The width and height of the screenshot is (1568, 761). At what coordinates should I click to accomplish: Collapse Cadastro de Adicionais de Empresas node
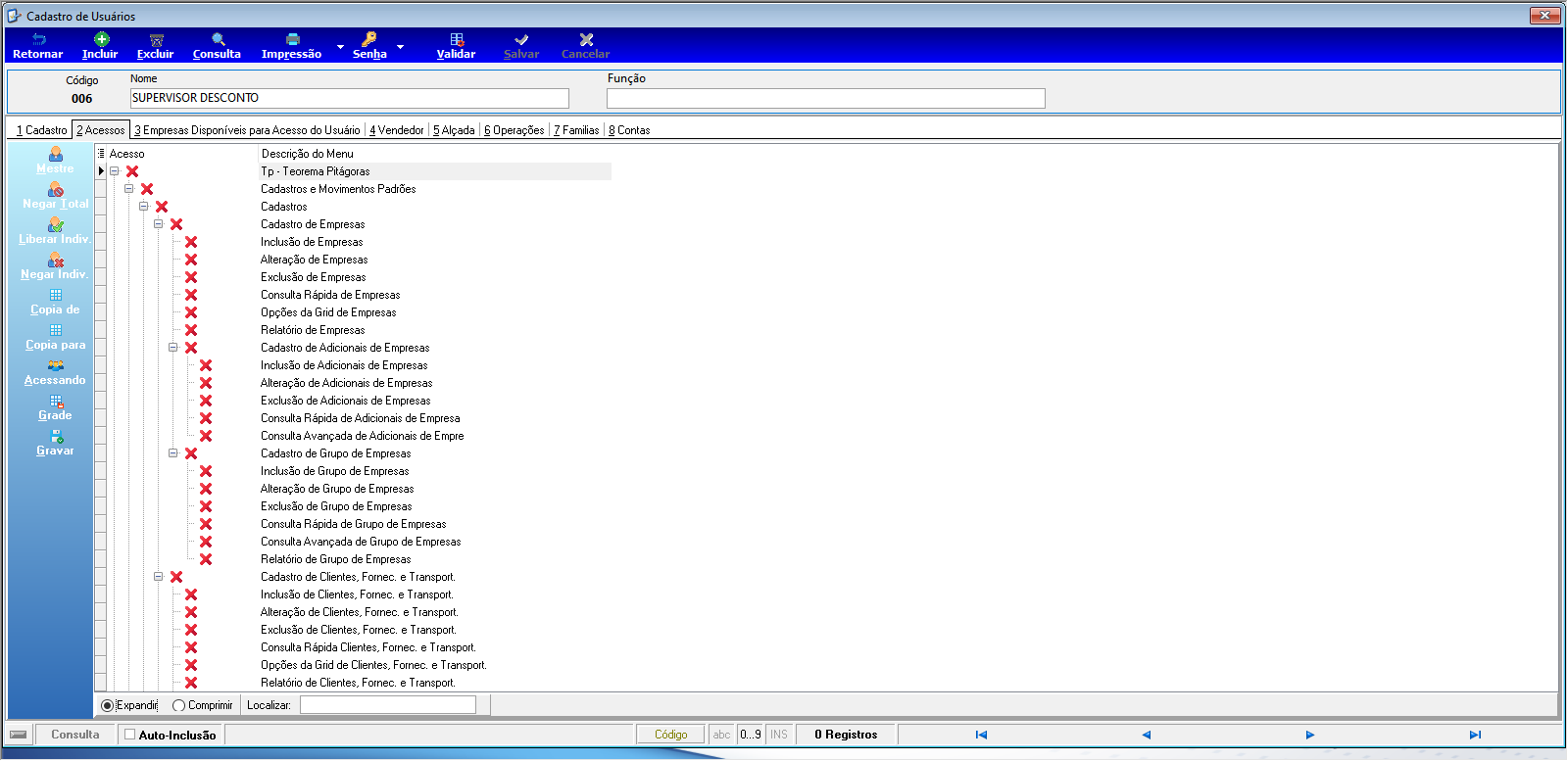[x=173, y=348]
